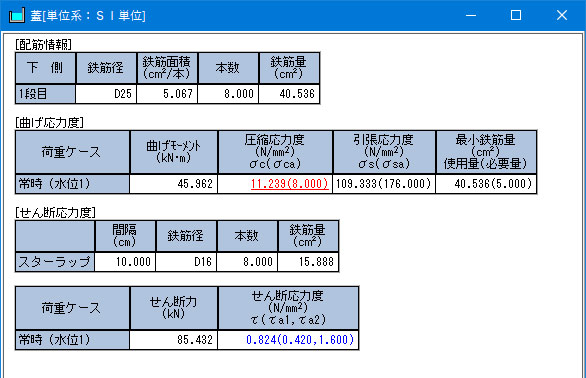
Task: Click the 曲げモーメント column header
Action: click(173, 152)
